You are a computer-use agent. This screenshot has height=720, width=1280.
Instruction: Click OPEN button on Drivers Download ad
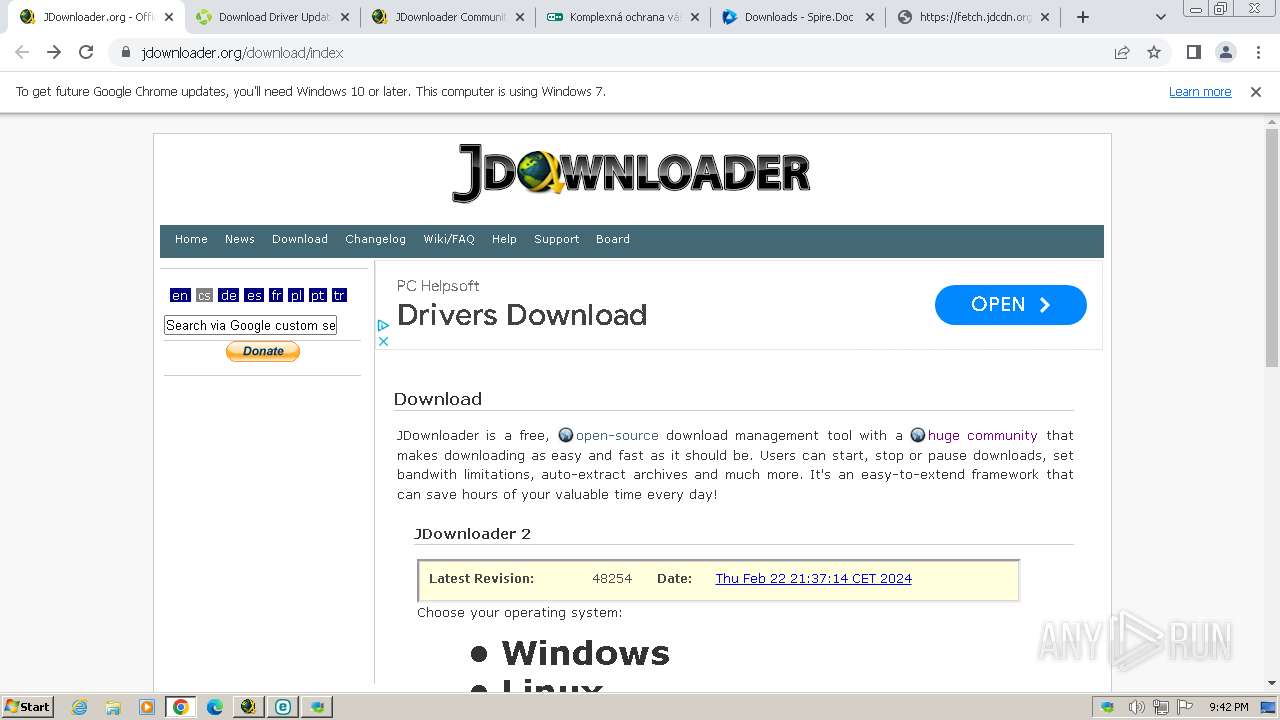1010,305
